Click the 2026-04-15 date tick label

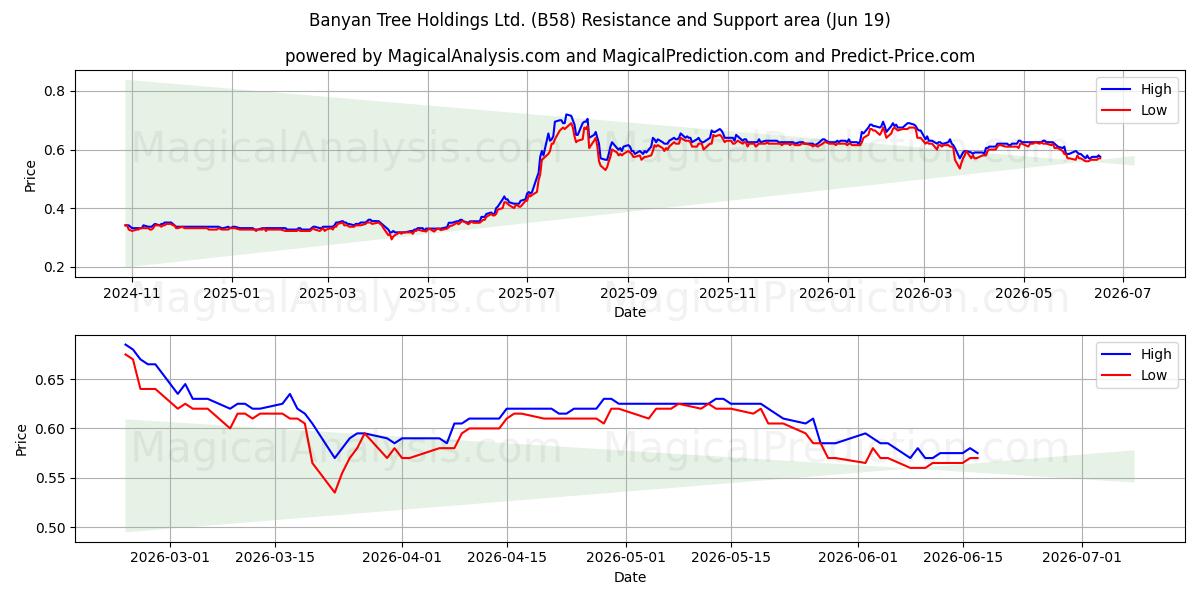point(507,560)
